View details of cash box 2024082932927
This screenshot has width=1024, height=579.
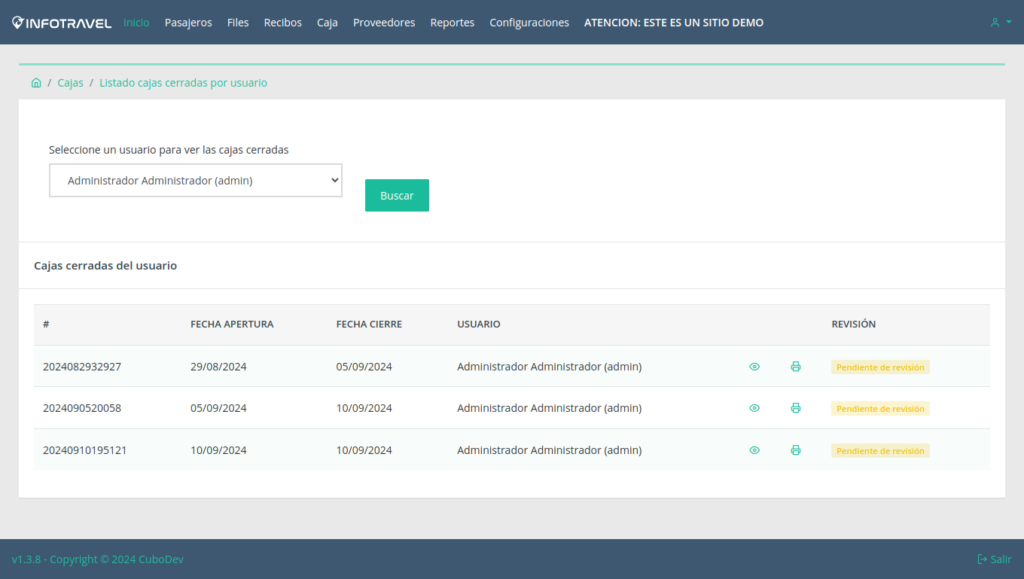[754, 367]
